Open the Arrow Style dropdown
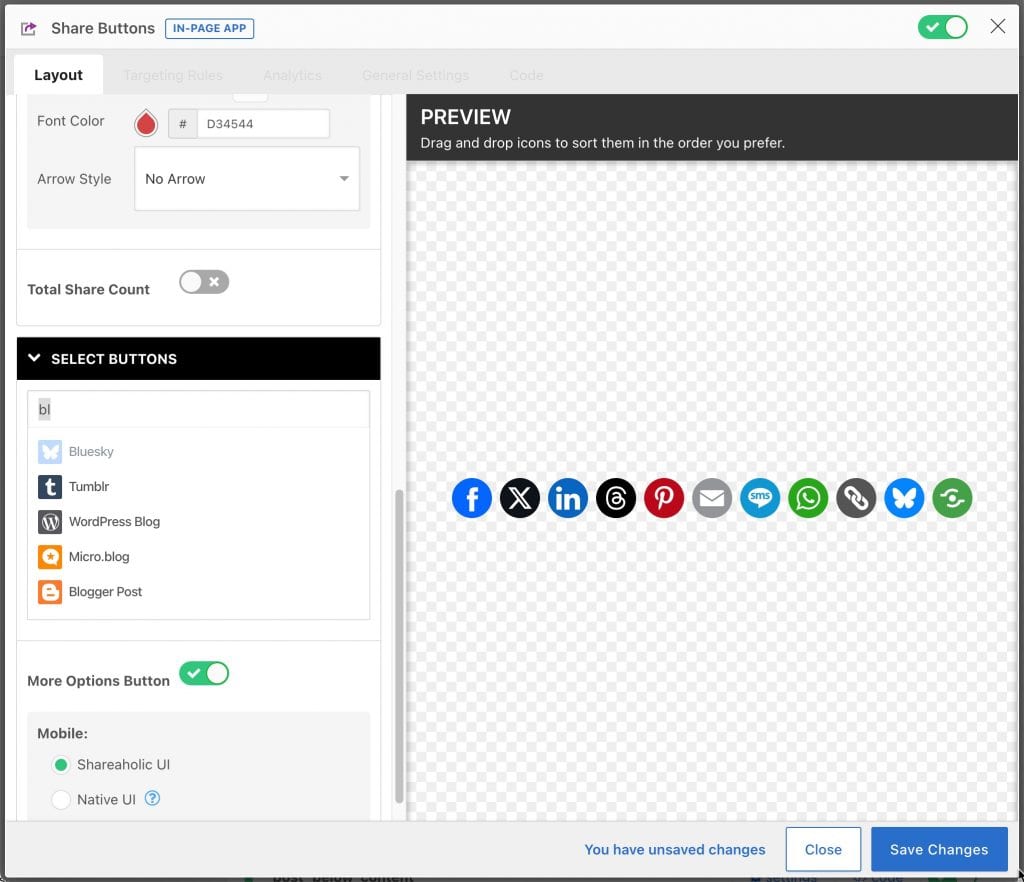This screenshot has width=1024, height=882. (x=247, y=179)
